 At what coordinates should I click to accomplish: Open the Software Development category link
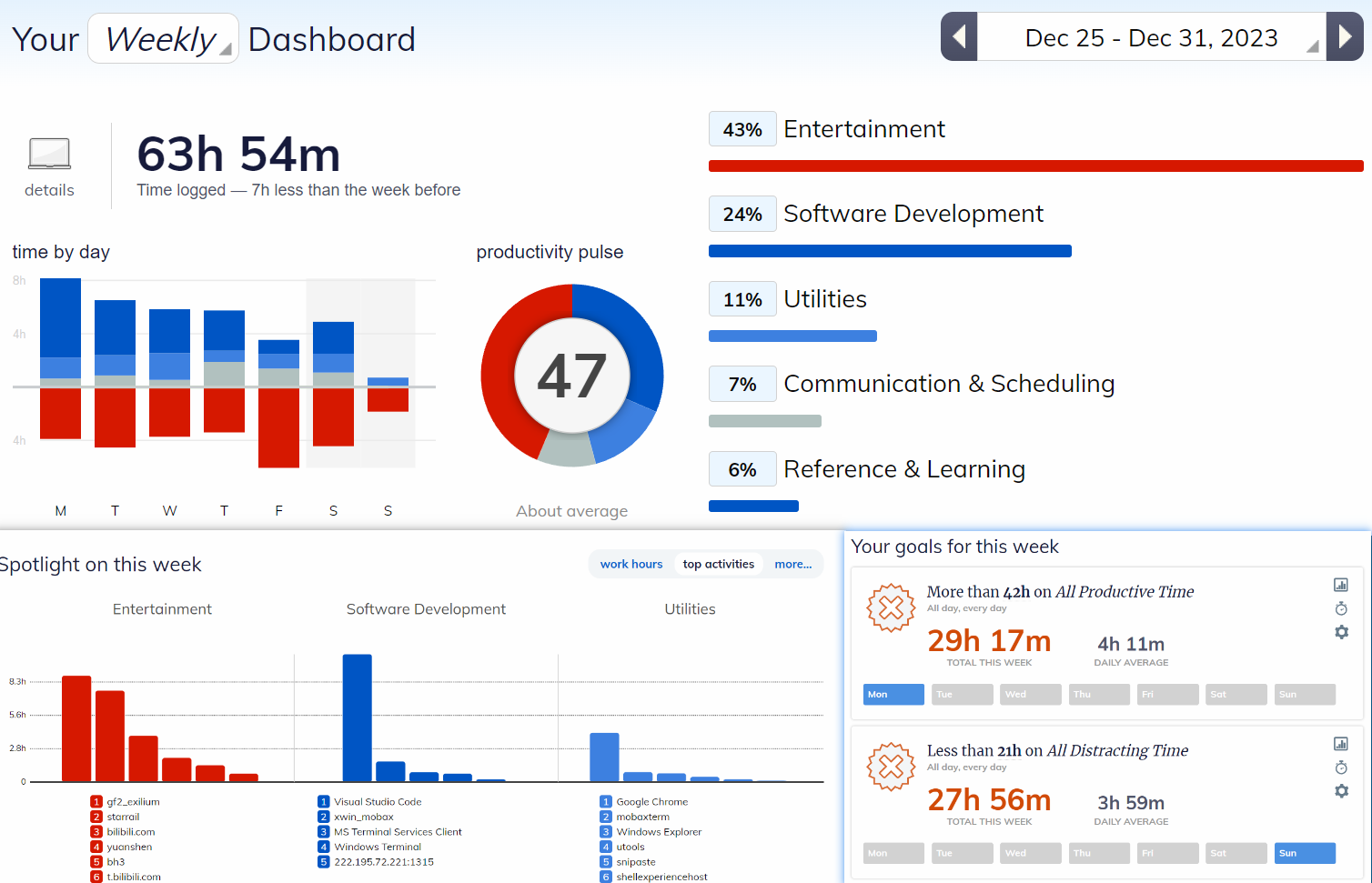click(913, 214)
